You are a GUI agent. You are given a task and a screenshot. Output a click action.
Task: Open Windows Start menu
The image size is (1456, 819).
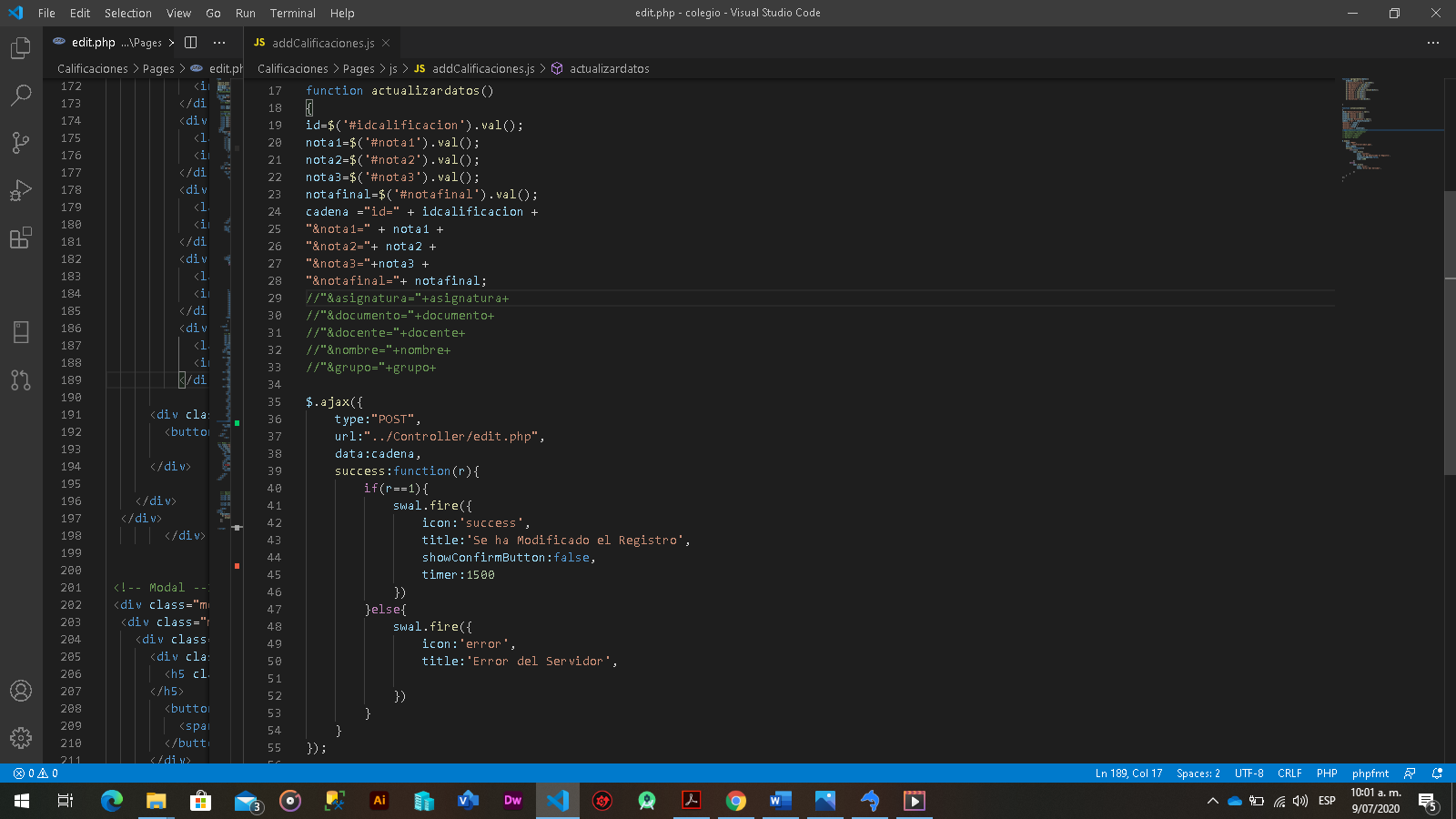pos(22,801)
